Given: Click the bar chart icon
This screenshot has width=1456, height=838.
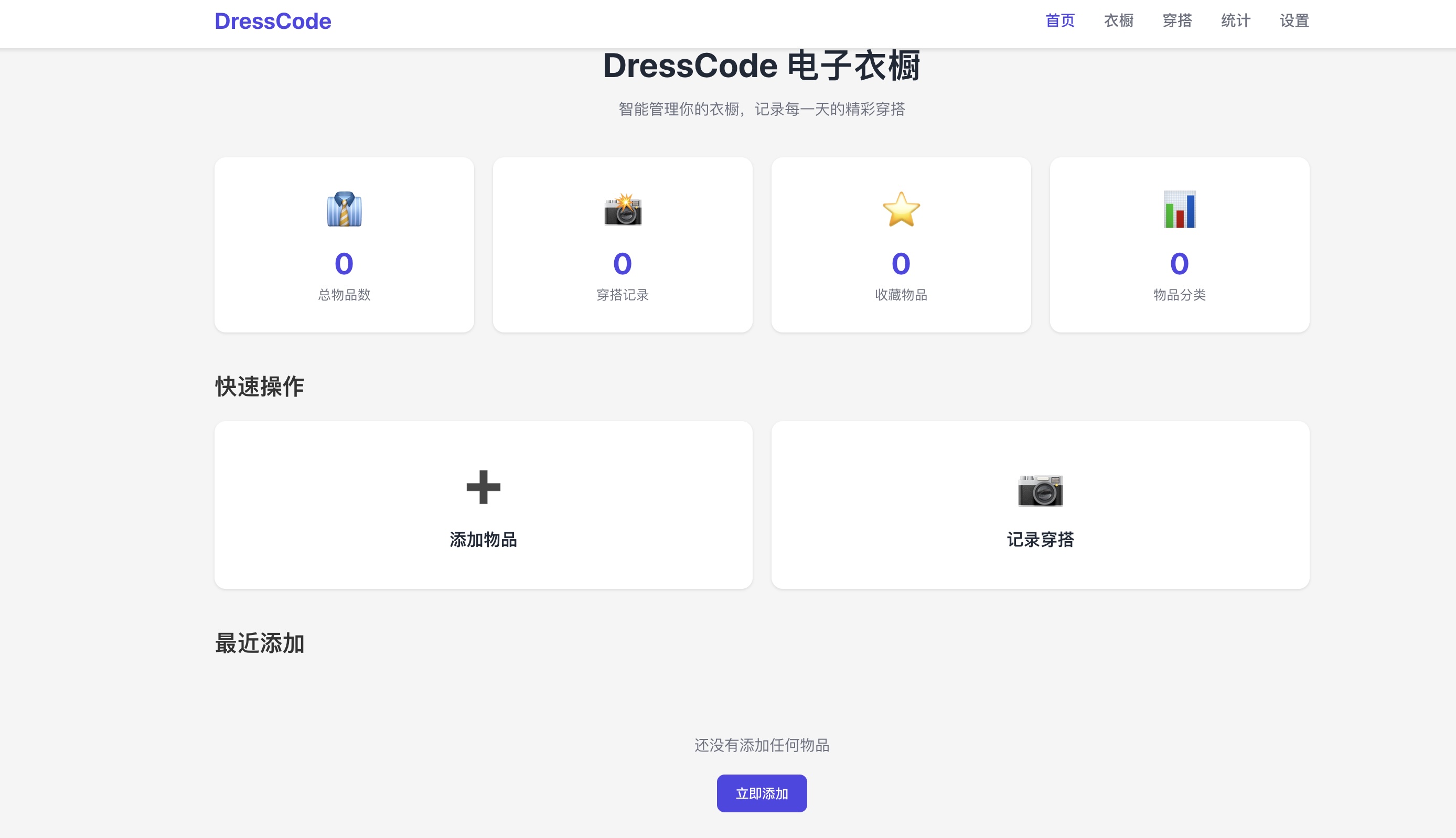Looking at the screenshot, I should [1179, 210].
